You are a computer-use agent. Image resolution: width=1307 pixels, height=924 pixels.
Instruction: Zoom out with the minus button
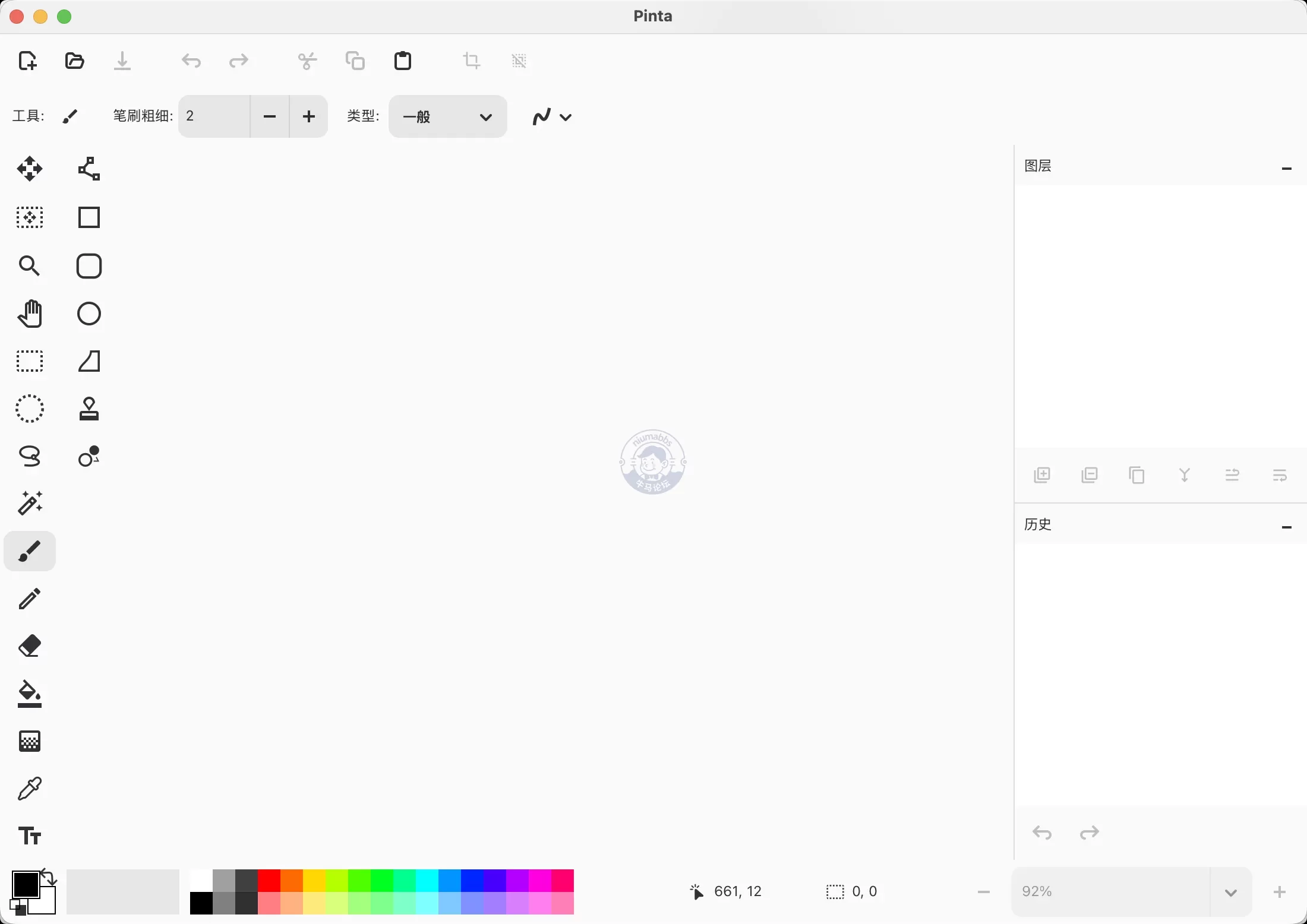point(984,892)
